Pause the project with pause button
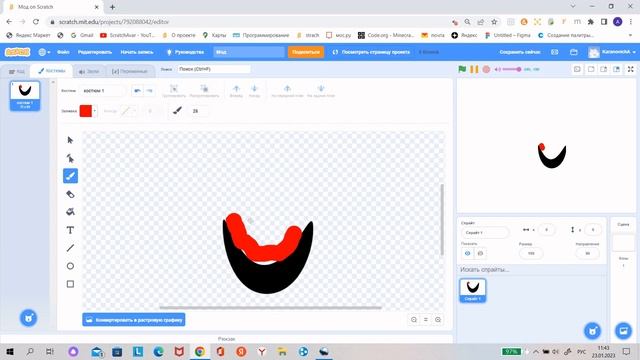The width and height of the screenshot is (640, 360). pos(474,69)
